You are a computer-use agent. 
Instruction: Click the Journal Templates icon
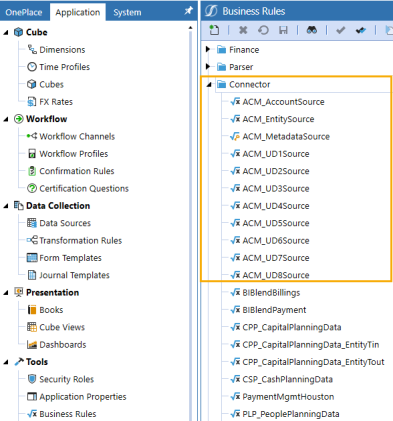(32, 275)
